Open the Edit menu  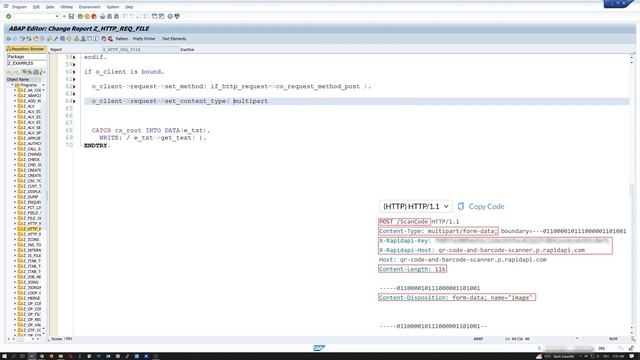(x=36, y=7)
